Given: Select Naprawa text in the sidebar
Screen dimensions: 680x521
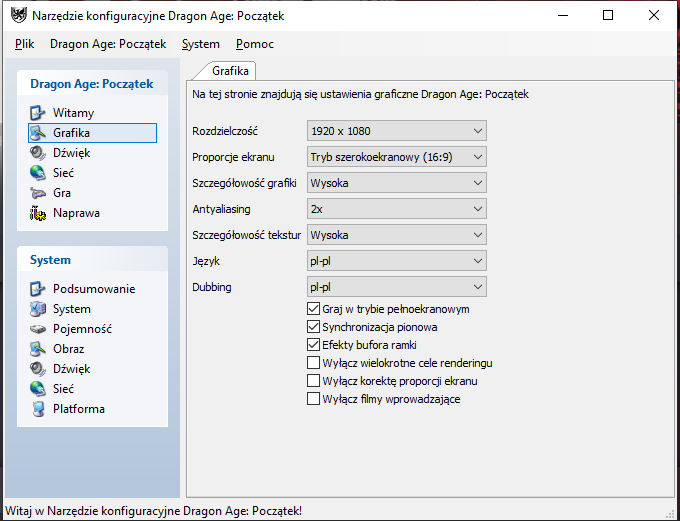Looking at the screenshot, I should coord(76,213).
